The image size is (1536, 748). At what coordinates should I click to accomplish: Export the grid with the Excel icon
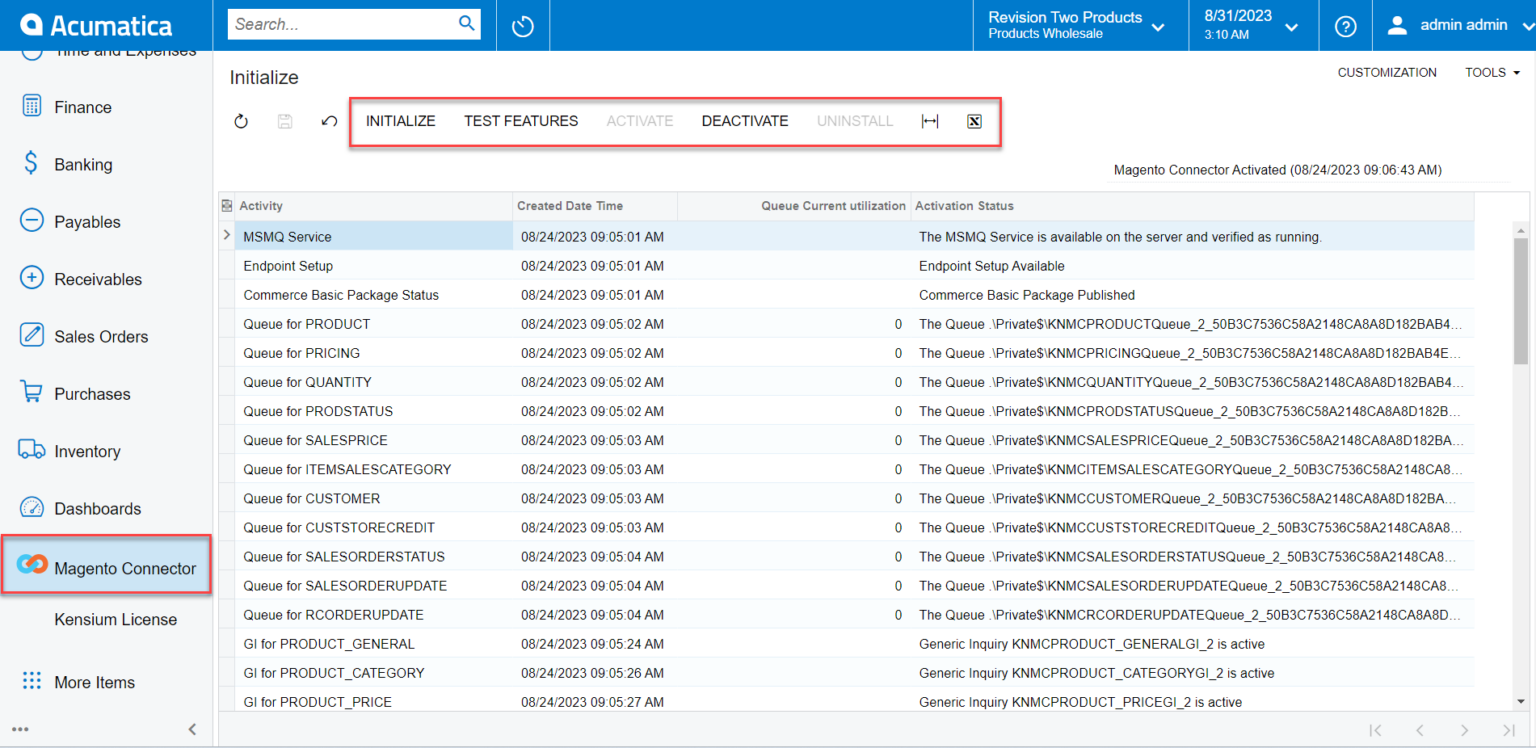pyautogui.click(x=974, y=121)
